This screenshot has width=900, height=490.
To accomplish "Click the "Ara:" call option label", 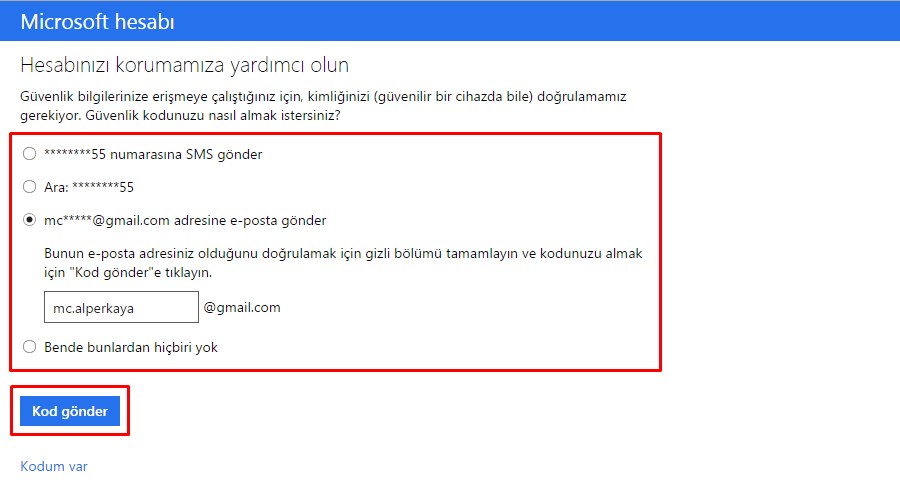I will [58, 187].
